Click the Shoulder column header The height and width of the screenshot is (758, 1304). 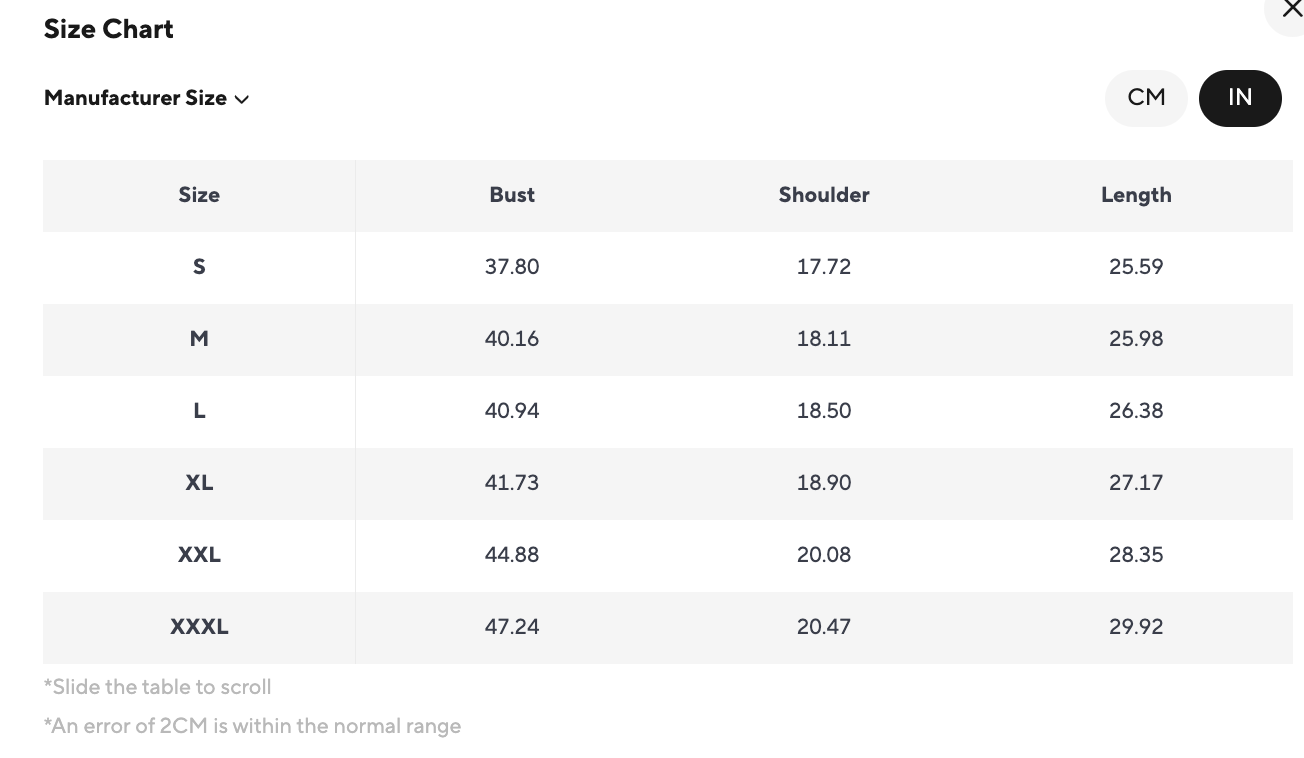(x=824, y=195)
